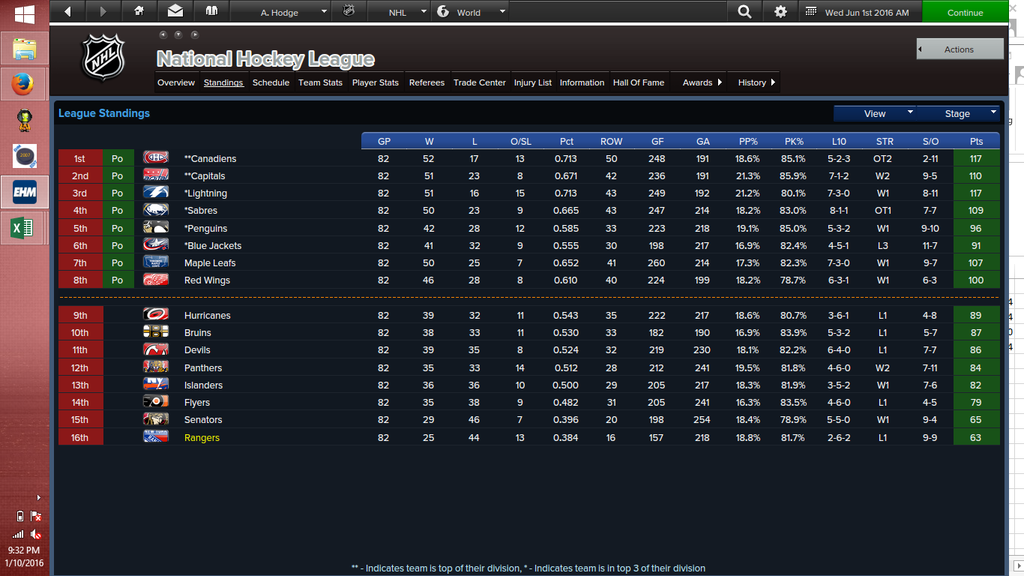1024x576 pixels.
Task: Click the Penguins team logo
Action: pyautogui.click(x=155, y=227)
